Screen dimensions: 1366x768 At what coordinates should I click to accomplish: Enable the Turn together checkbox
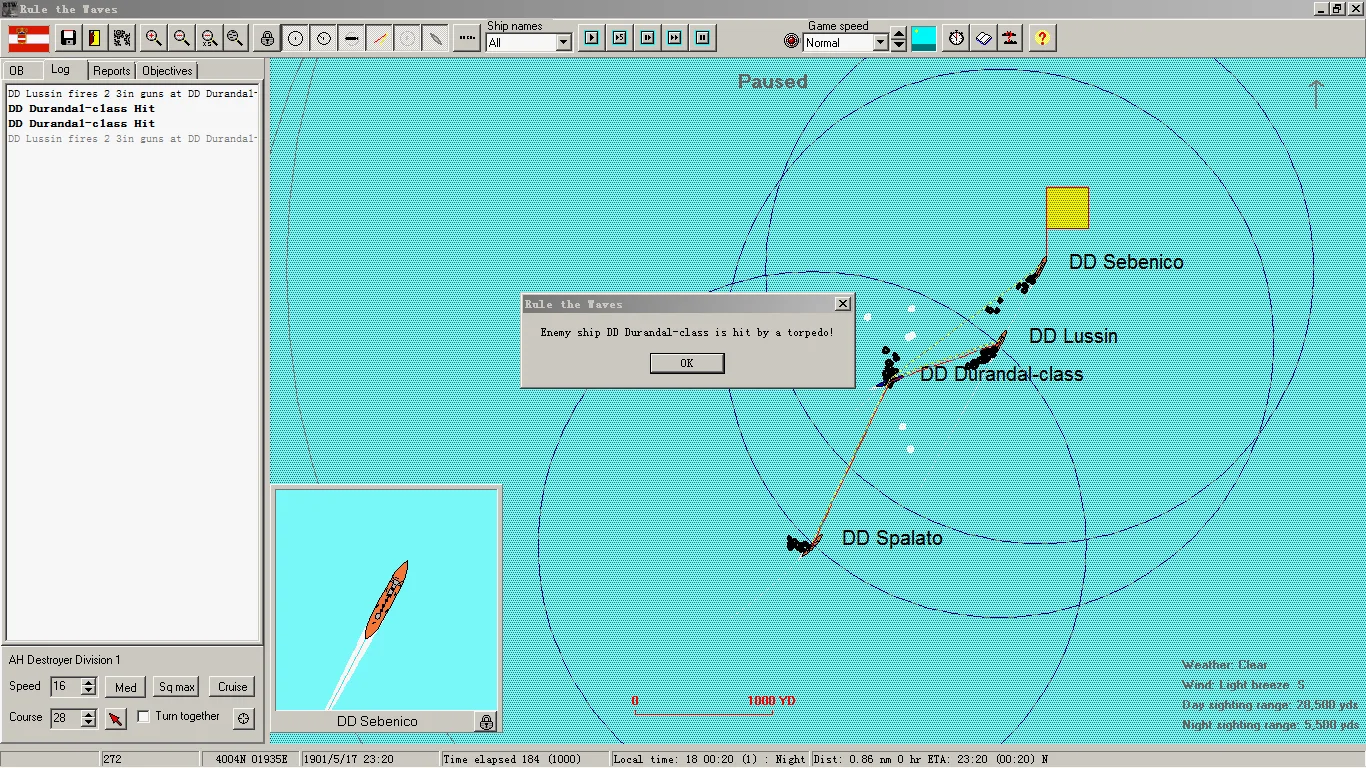click(143, 717)
